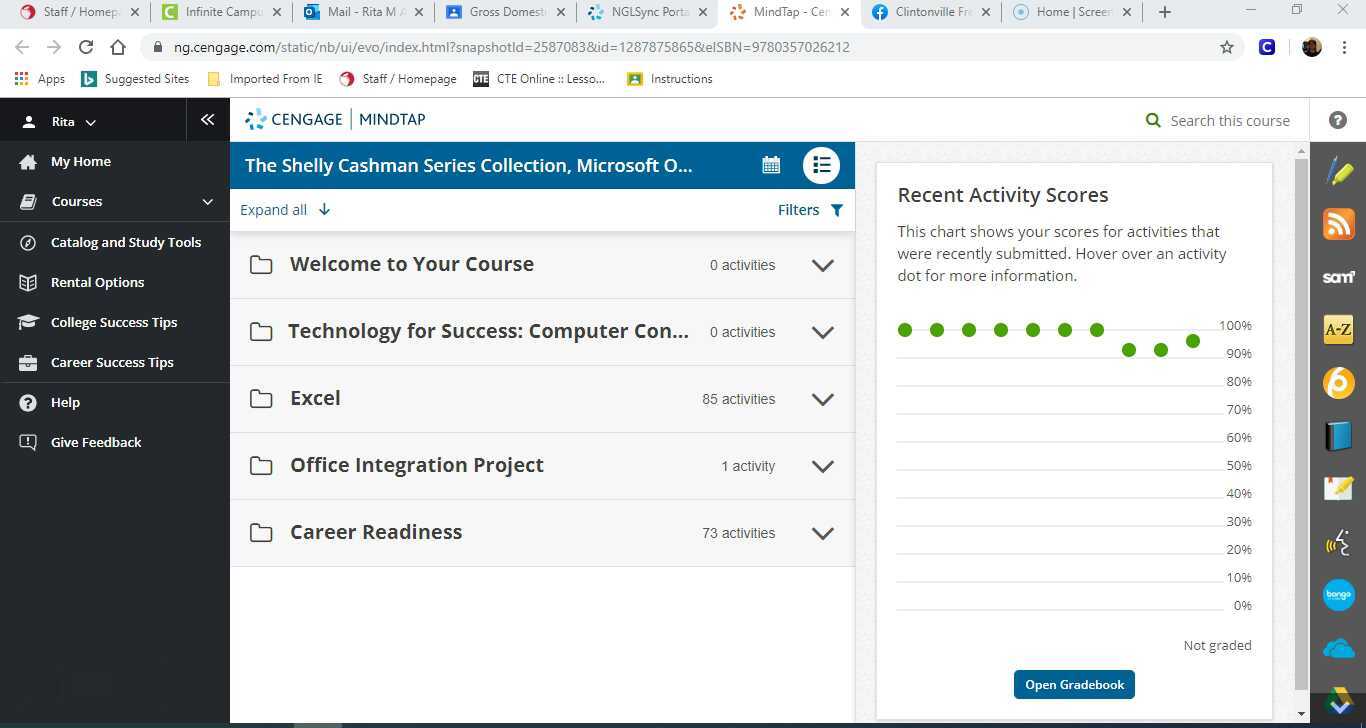Open the SAM app in the sidebar
Image resolution: width=1366 pixels, height=728 pixels.
tap(1338, 277)
